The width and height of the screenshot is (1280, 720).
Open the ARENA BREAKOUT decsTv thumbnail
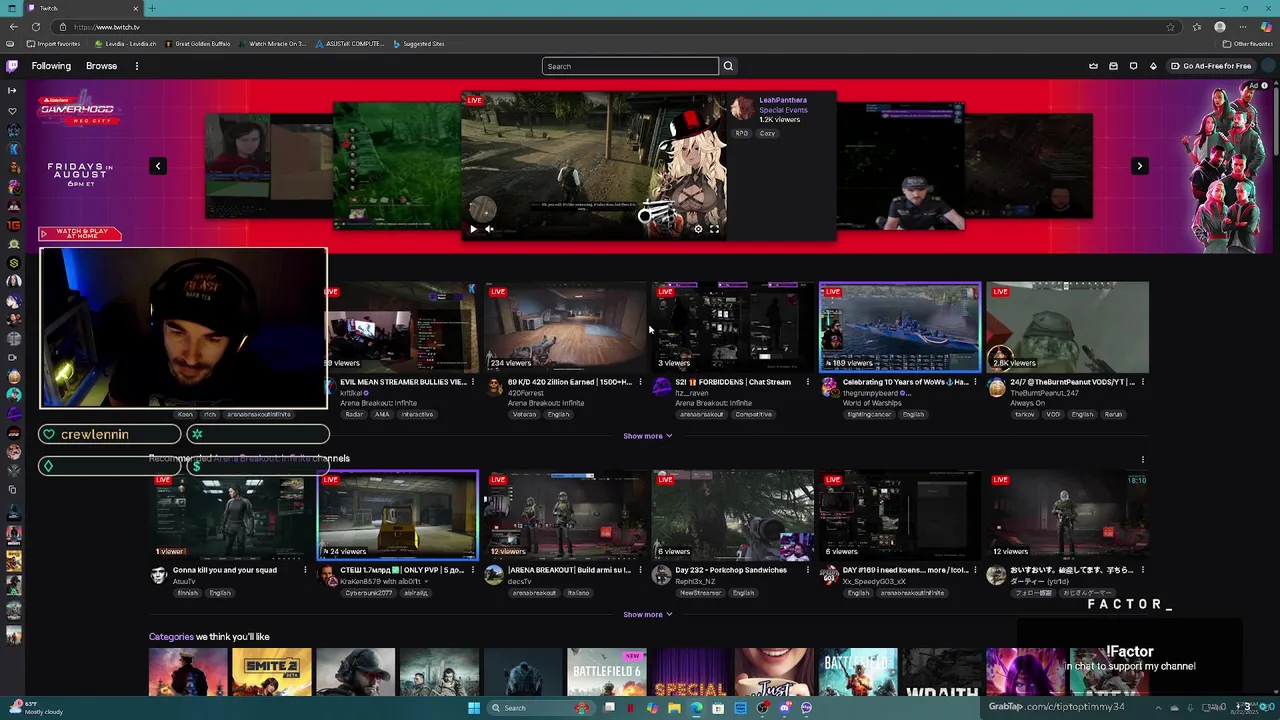pos(565,515)
